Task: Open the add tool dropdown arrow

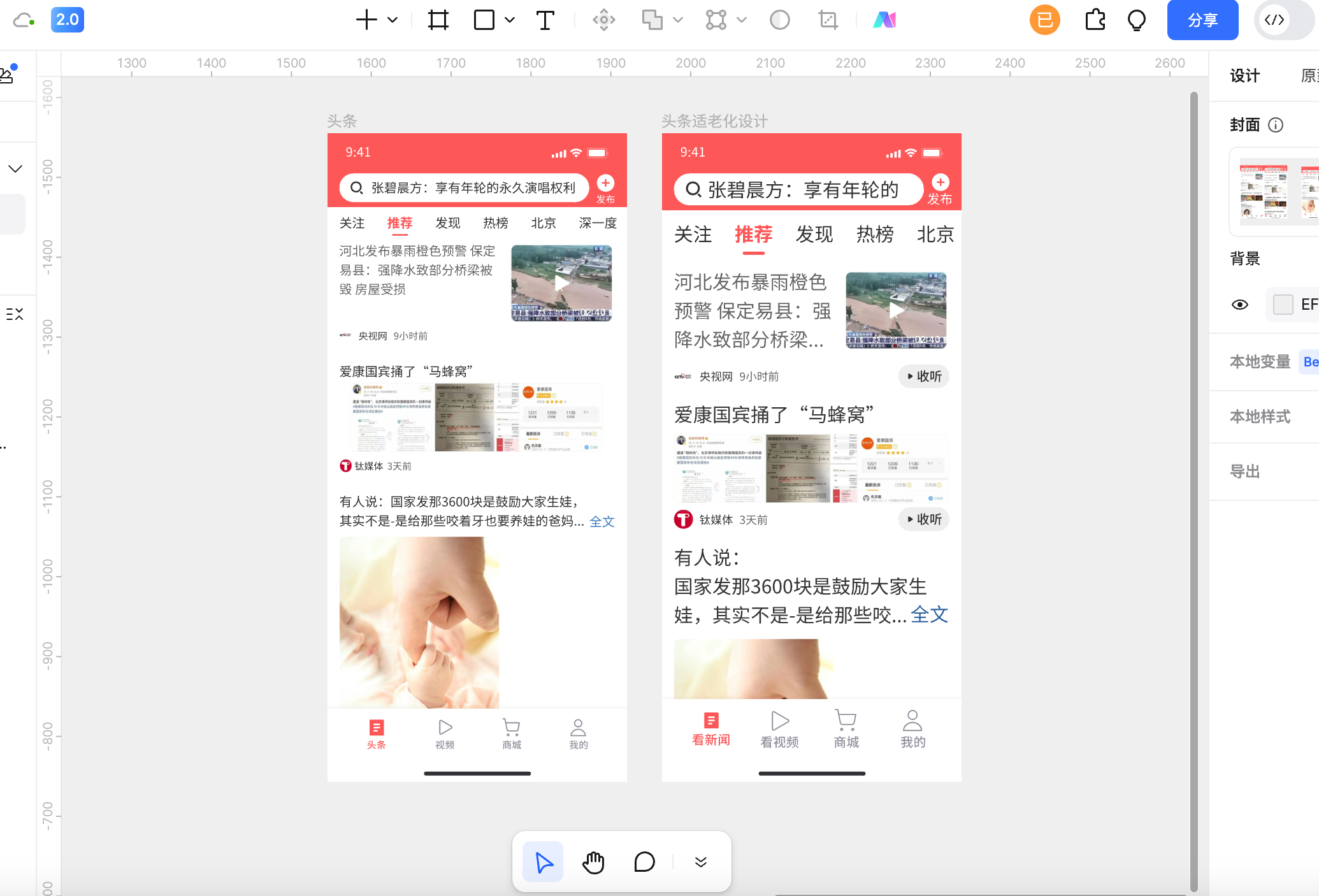Action: click(393, 20)
